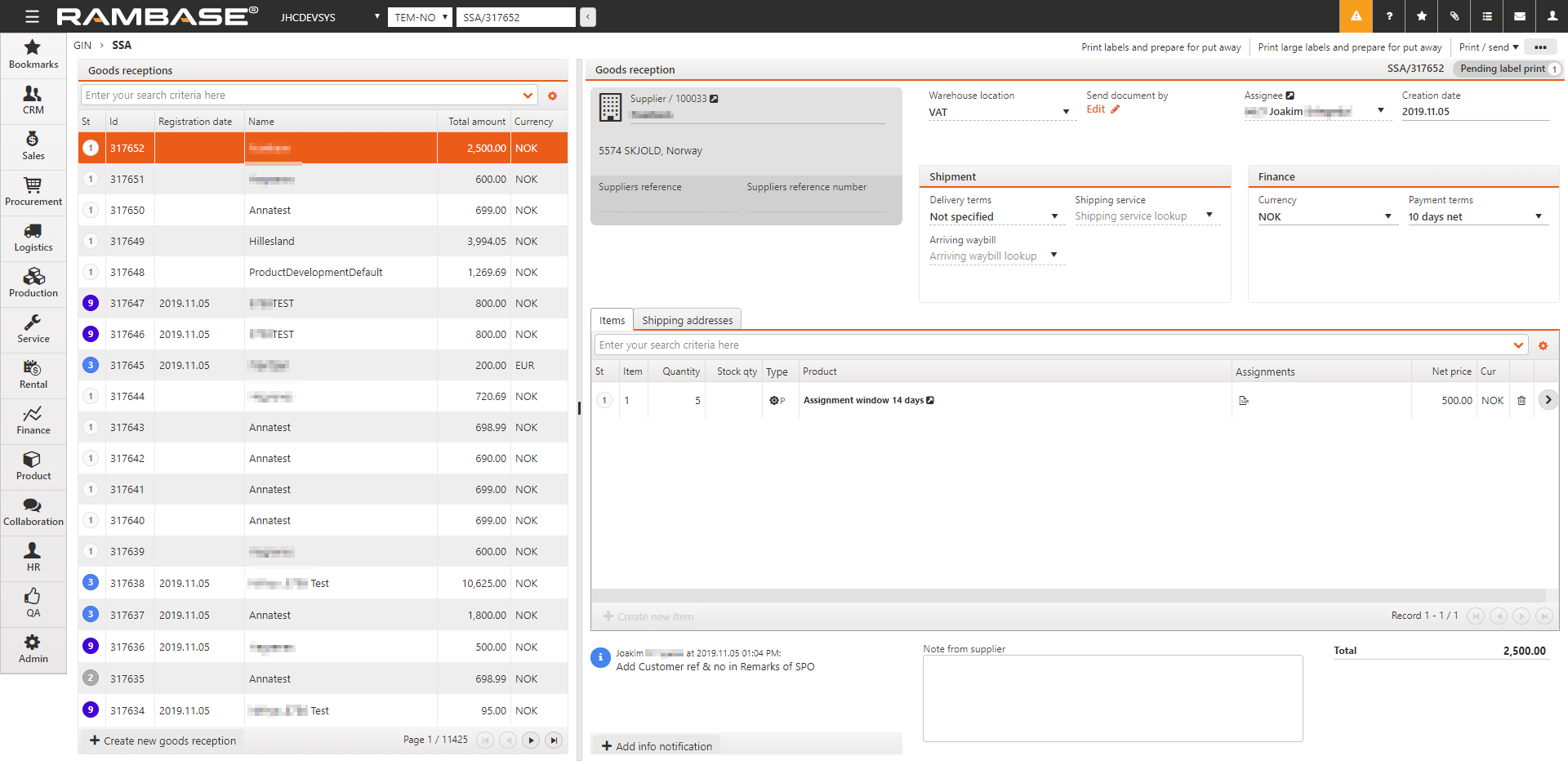Open Goods receptions list settings gear
Viewport: 1568px width, 765px height.
(x=553, y=96)
